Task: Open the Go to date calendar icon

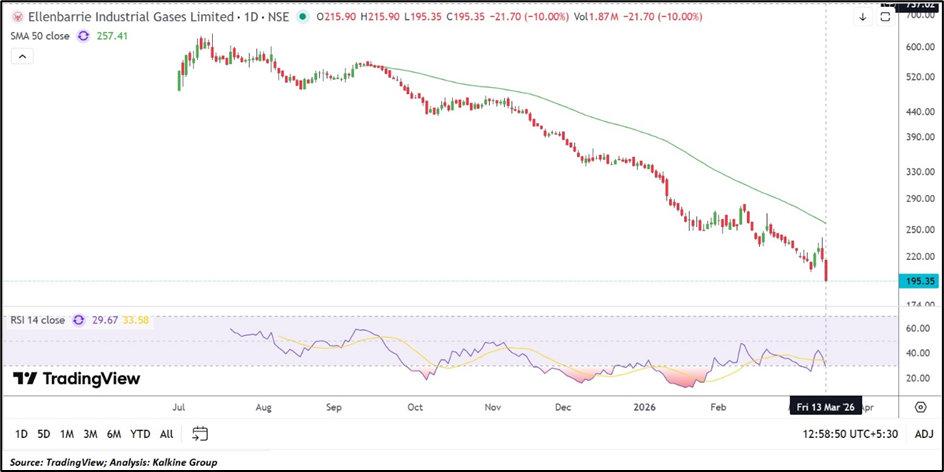Action: point(200,434)
